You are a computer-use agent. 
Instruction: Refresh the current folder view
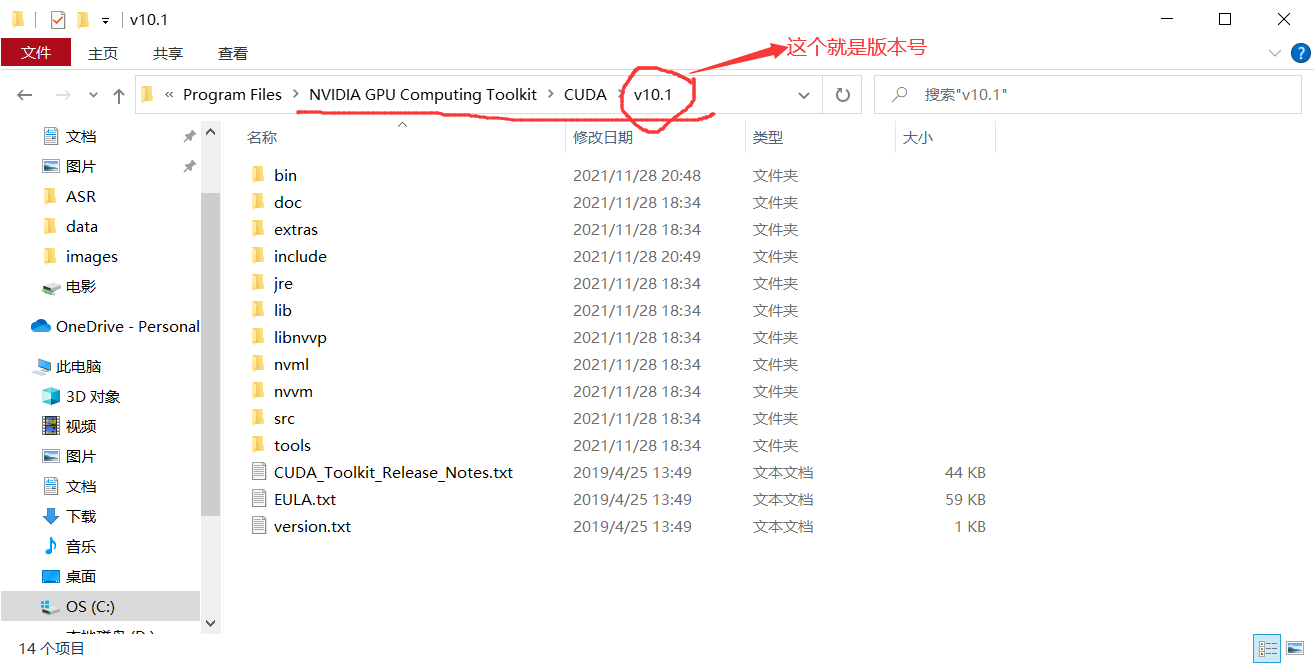(x=843, y=95)
